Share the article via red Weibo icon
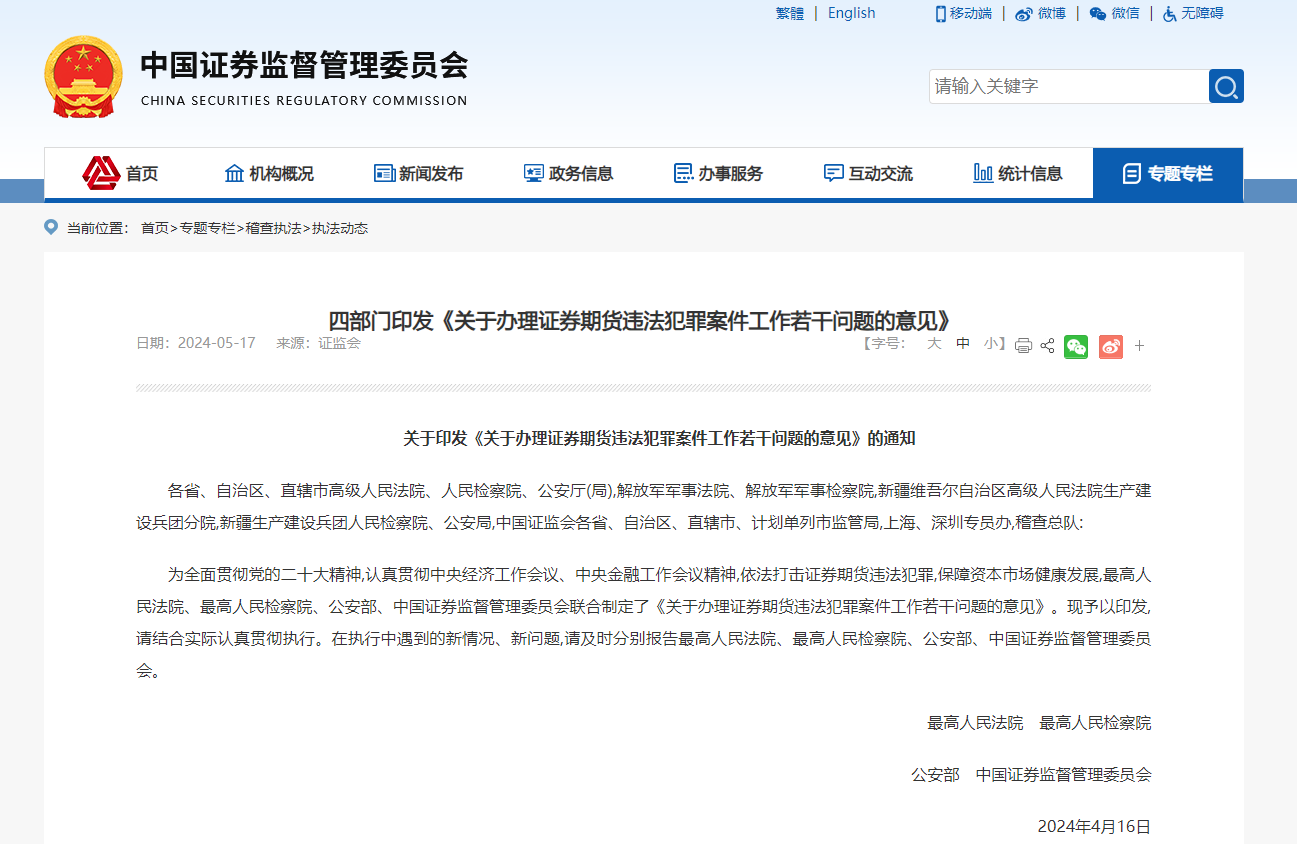Screen dimensions: 1297x844 1111,346
